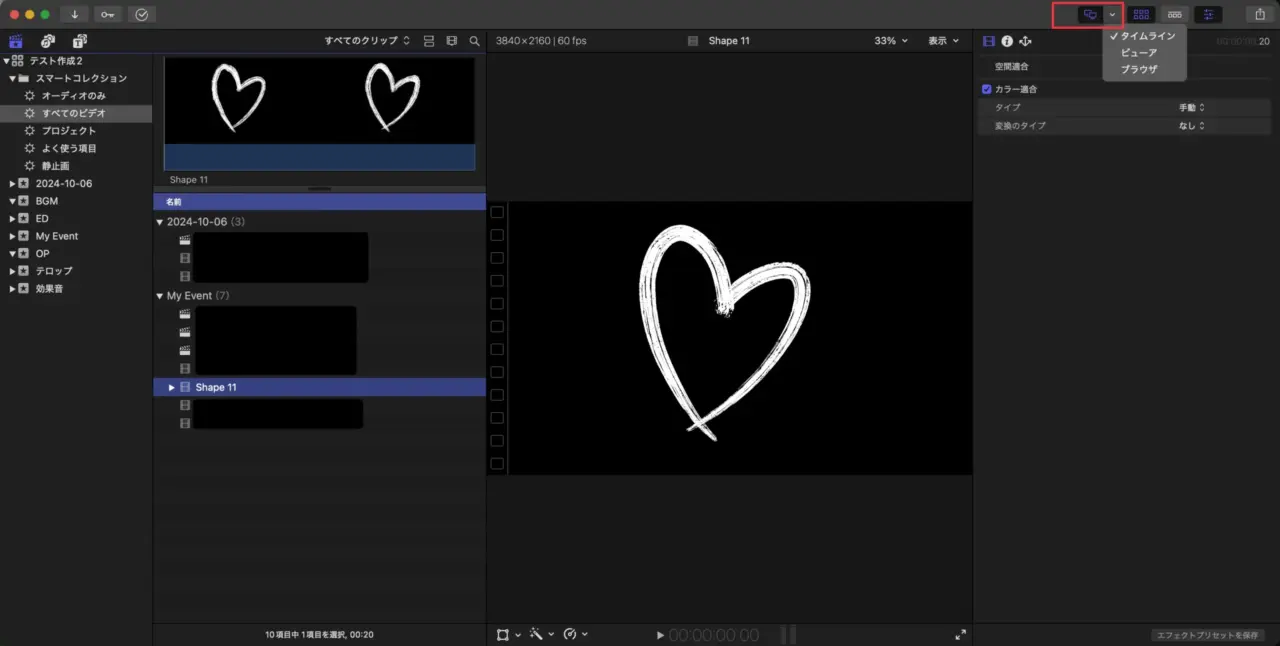The width and height of the screenshot is (1280, 646).
Task: Open the 表示 view options menu
Action: (x=943, y=41)
